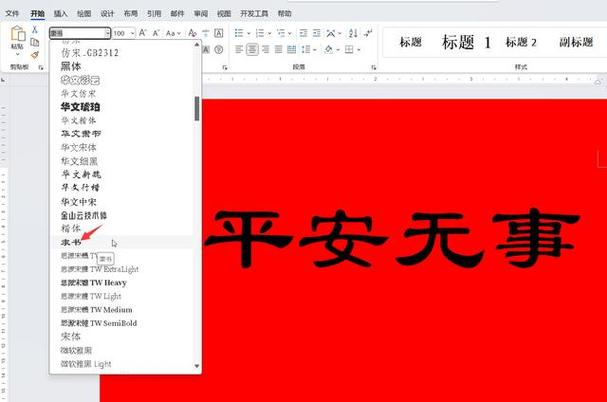Image resolution: width=607 pixels, height=402 pixels.
Task: Apply the 标题 1 heading style
Action: (x=466, y=42)
